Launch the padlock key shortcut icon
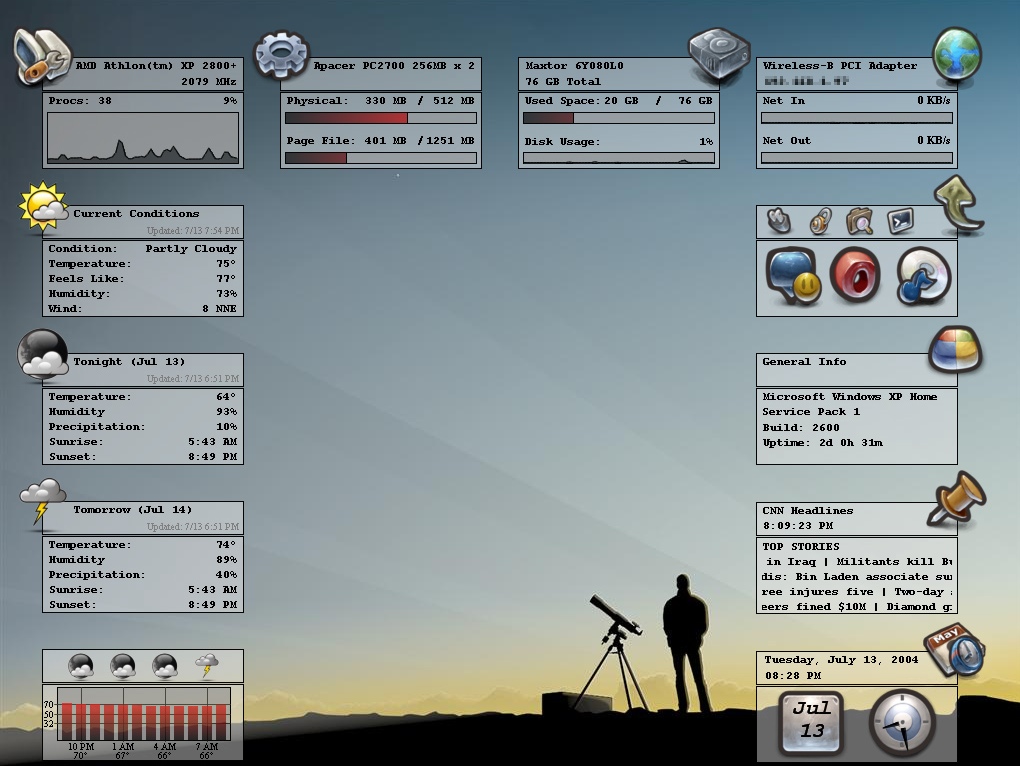Viewport: 1020px width, 766px height. [820, 221]
